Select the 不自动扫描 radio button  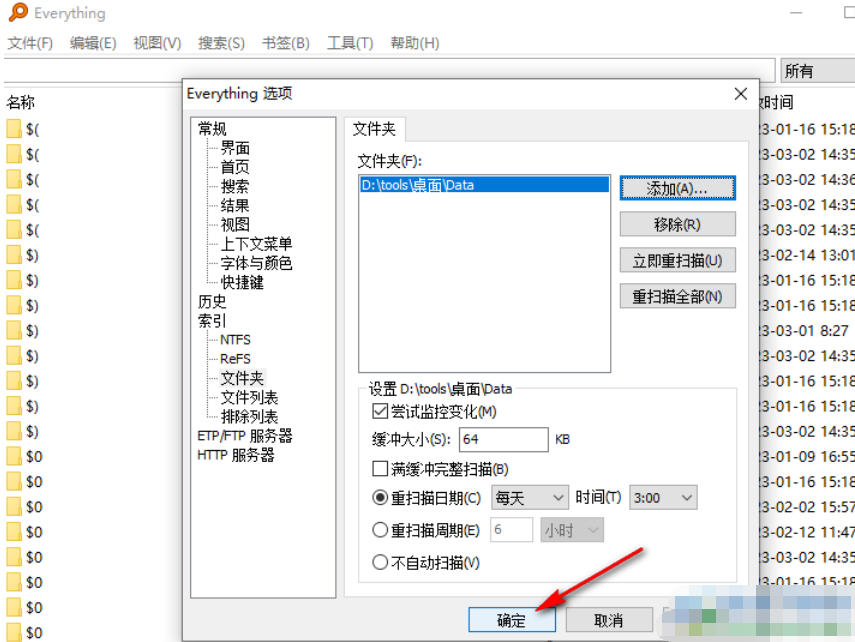tap(379, 562)
